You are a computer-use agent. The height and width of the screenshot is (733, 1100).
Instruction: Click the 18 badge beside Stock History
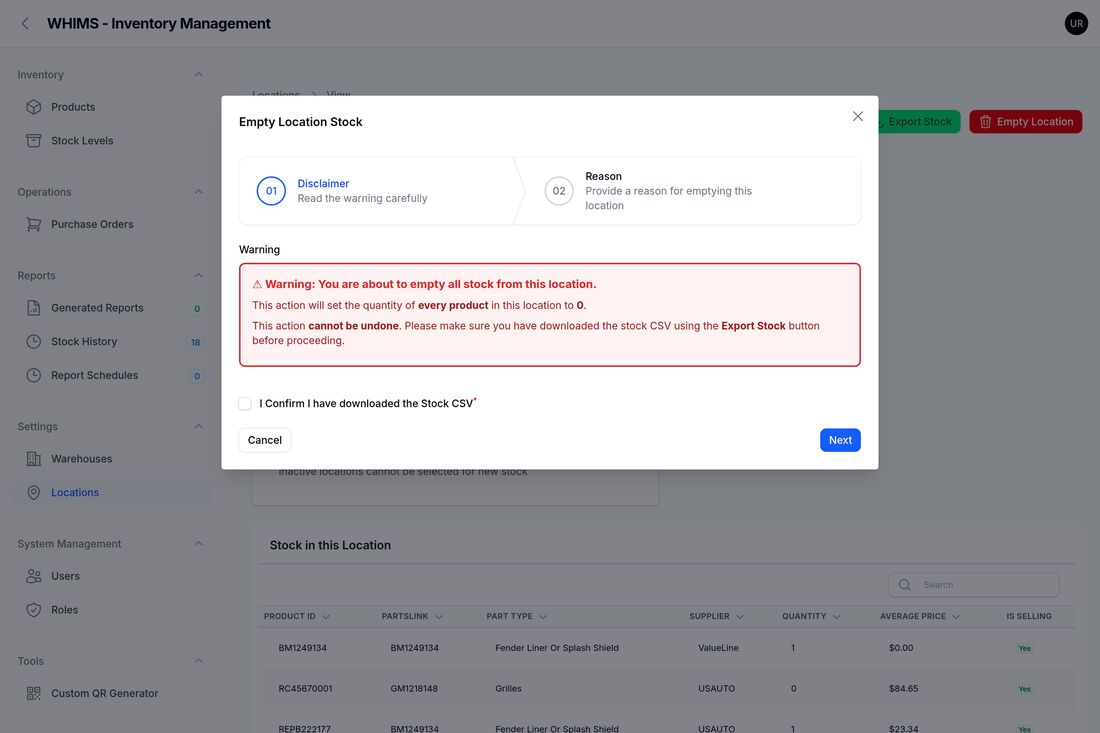click(x=196, y=342)
